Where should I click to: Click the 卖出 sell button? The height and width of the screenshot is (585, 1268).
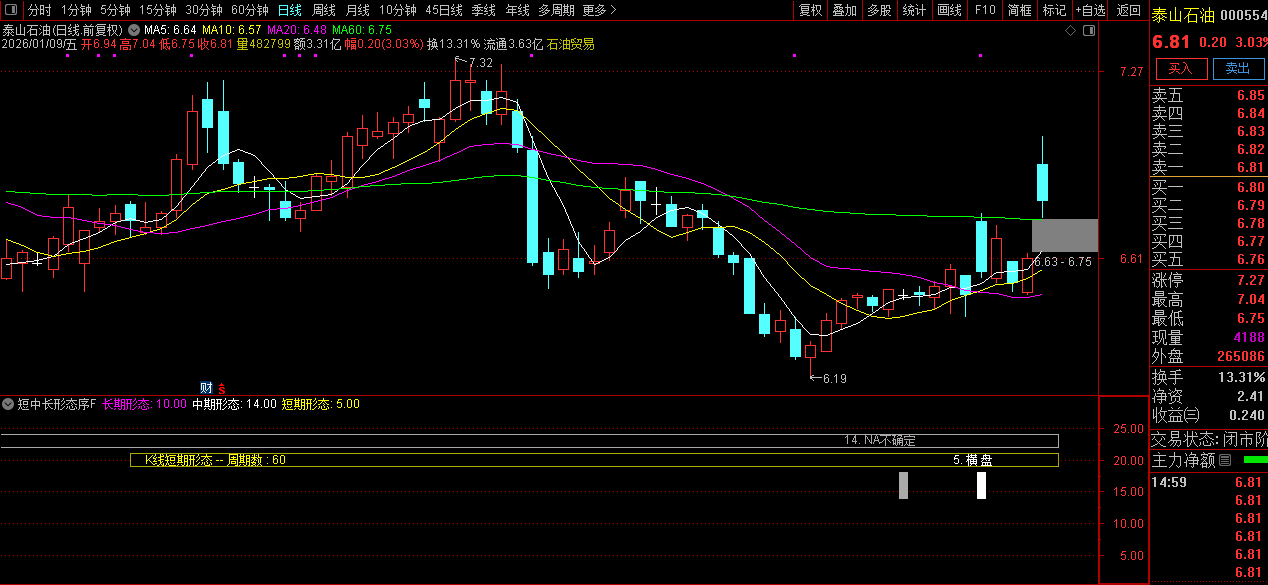(x=1237, y=68)
